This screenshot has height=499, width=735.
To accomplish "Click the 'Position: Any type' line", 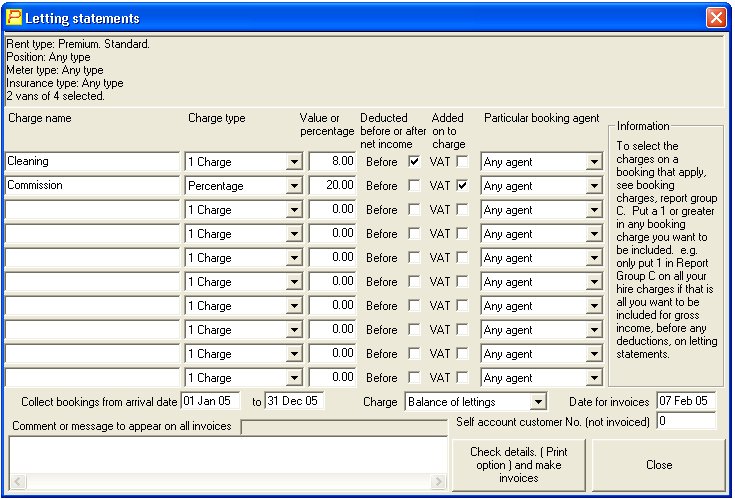I will pos(48,57).
